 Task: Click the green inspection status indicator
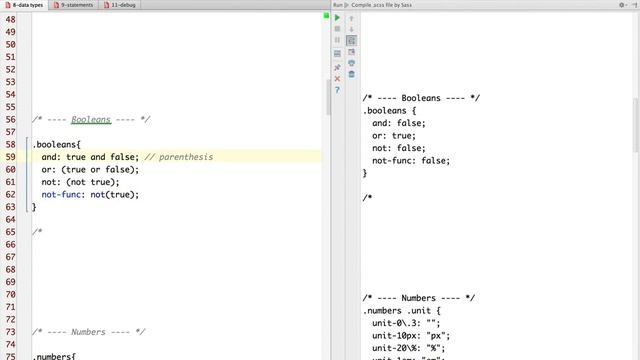(326, 16)
